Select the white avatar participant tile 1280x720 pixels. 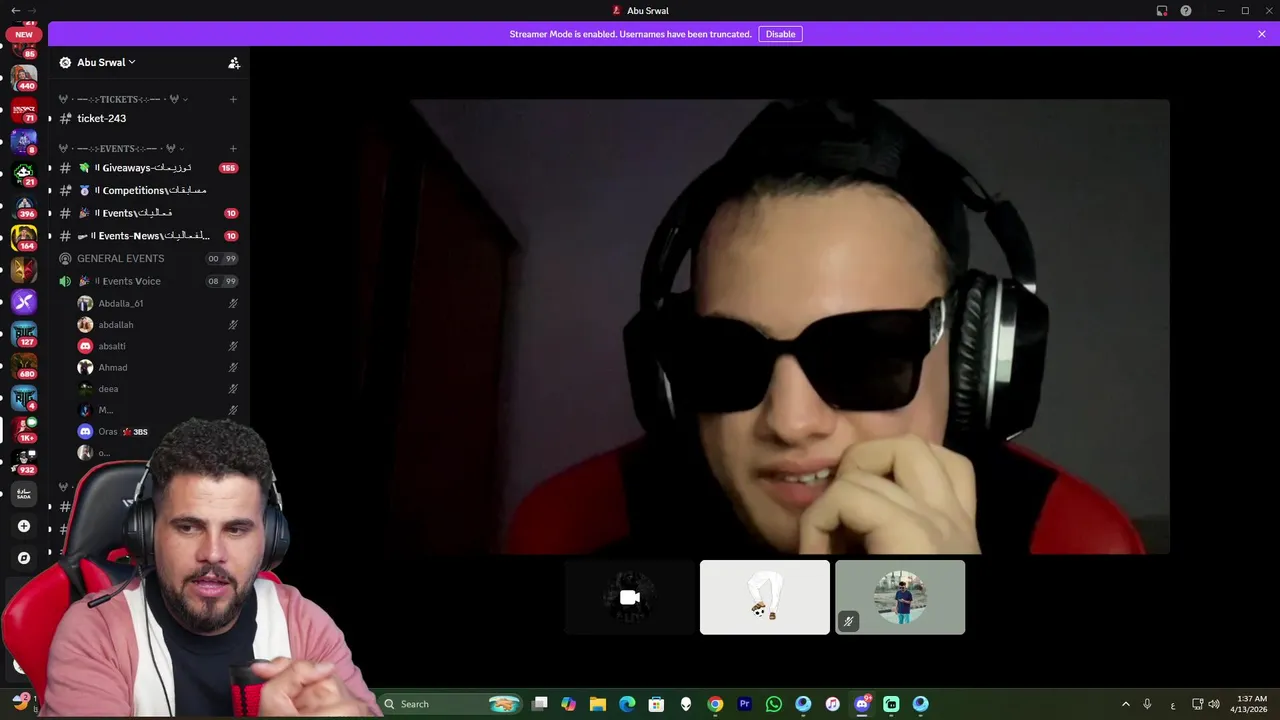765,597
